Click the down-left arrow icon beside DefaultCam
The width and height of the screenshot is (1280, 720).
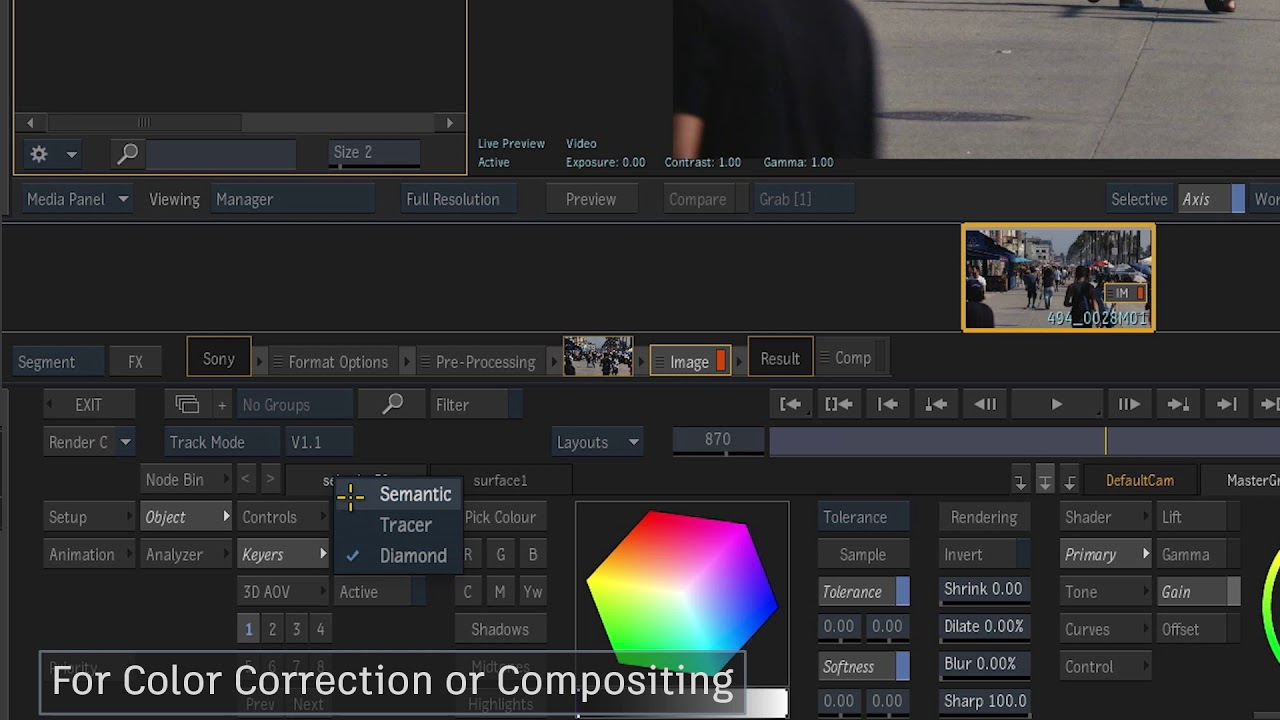tap(1070, 482)
